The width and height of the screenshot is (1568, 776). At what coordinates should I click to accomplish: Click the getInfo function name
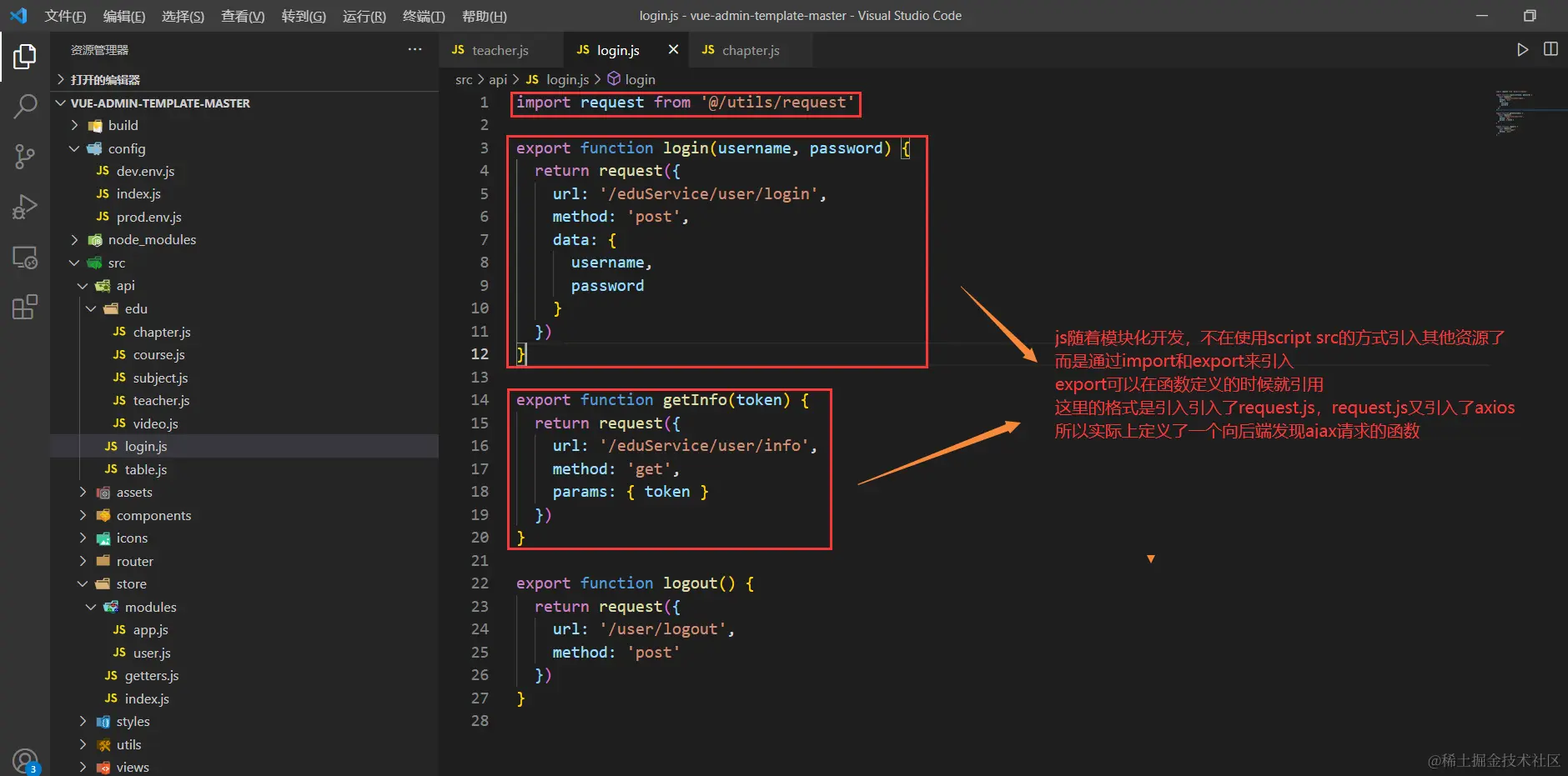pyautogui.click(x=695, y=400)
